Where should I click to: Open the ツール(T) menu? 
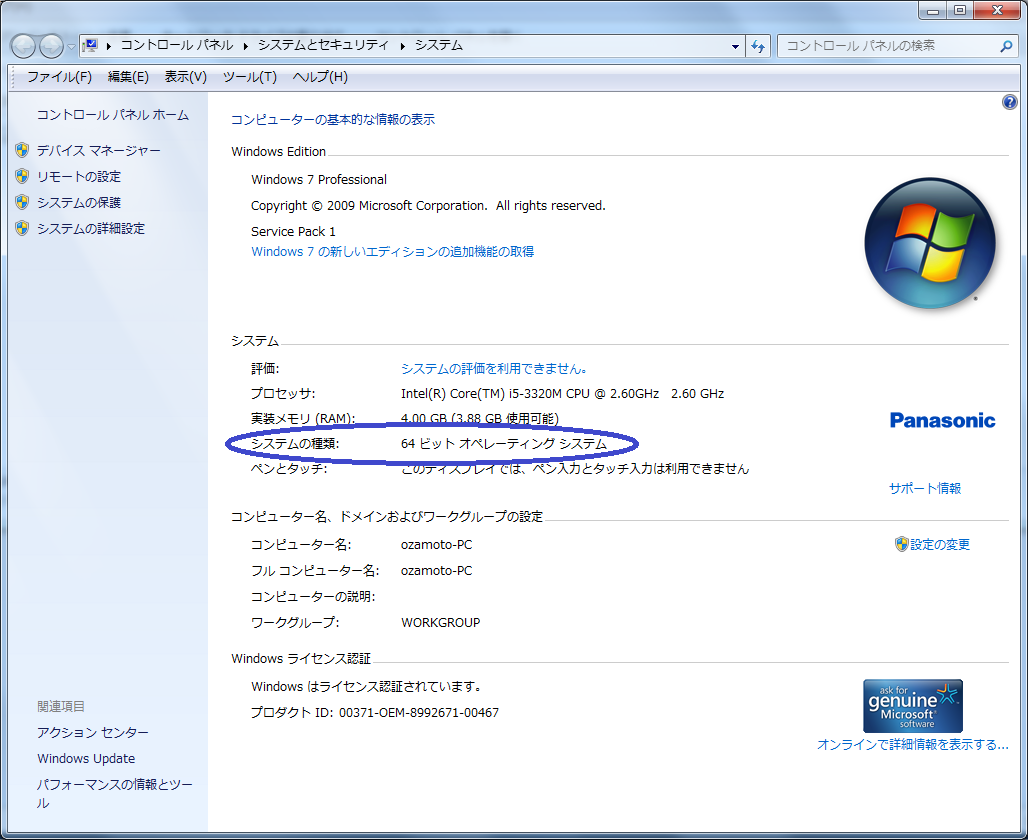[x=249, y=77]
